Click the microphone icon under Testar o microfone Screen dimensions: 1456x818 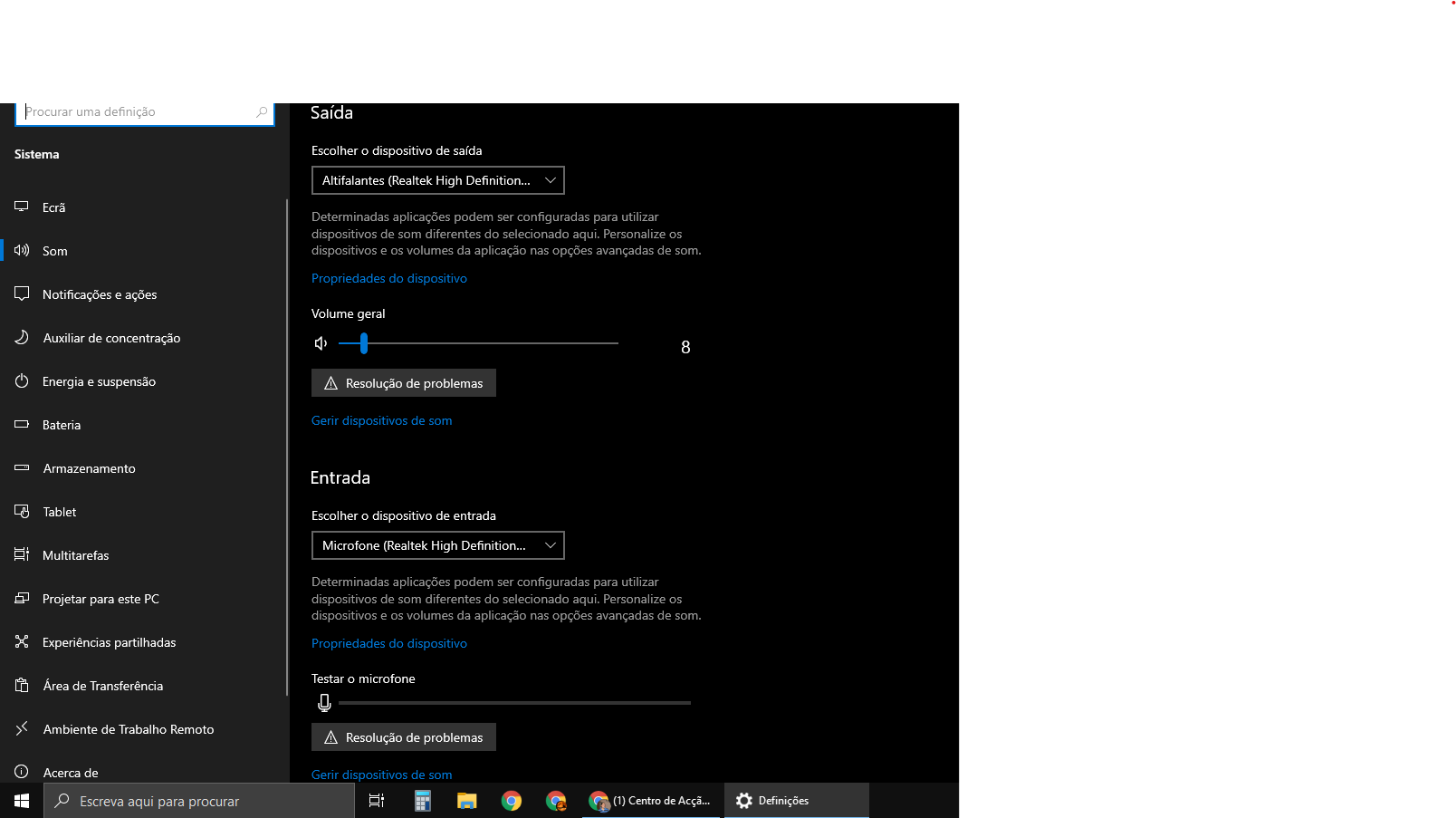click(324, 703)
